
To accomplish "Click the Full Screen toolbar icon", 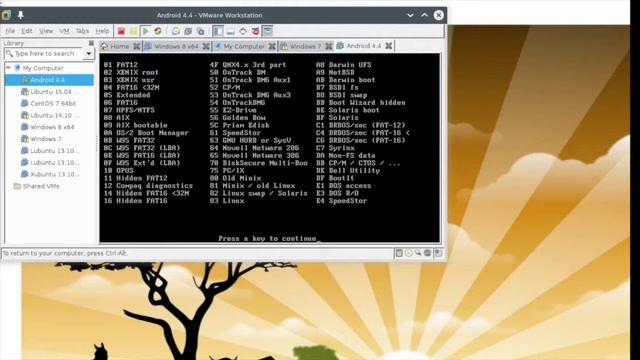I will click(243, 31).
